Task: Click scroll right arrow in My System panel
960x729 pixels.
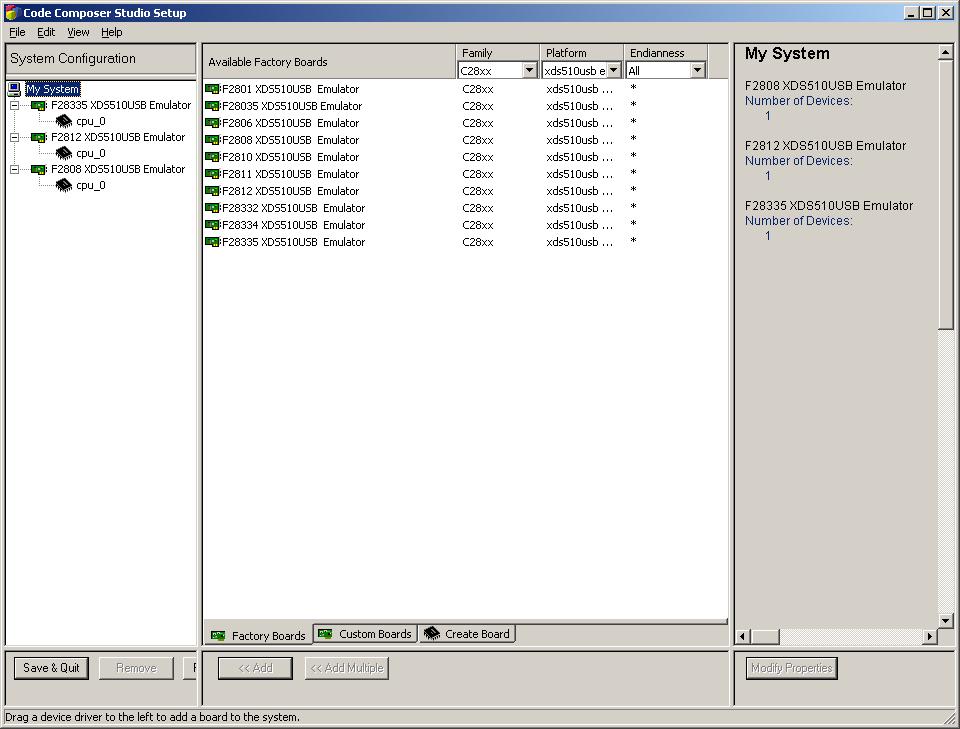Action: [930, 637]
